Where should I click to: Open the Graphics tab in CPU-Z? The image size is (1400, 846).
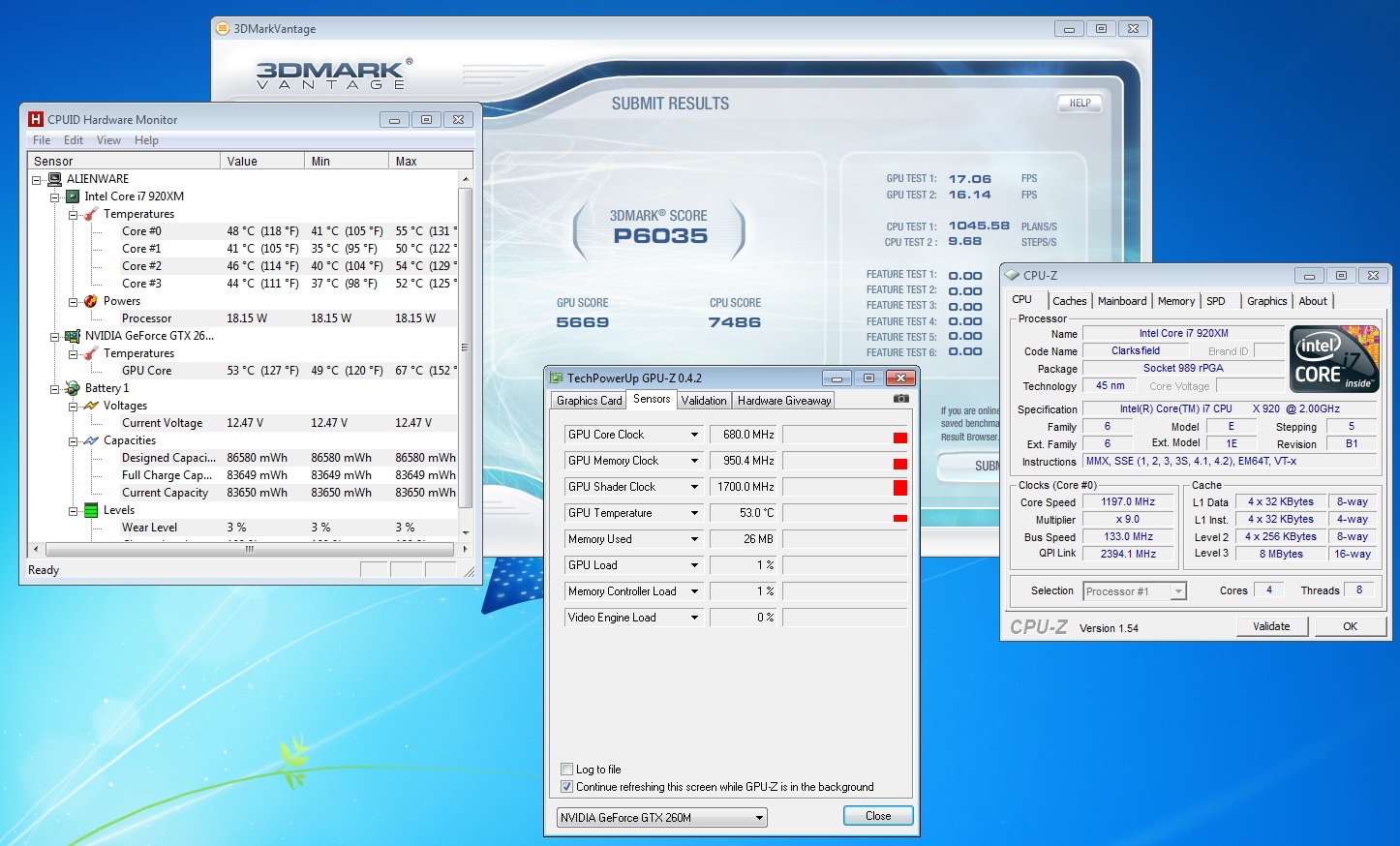click(x=1267, y=301)
